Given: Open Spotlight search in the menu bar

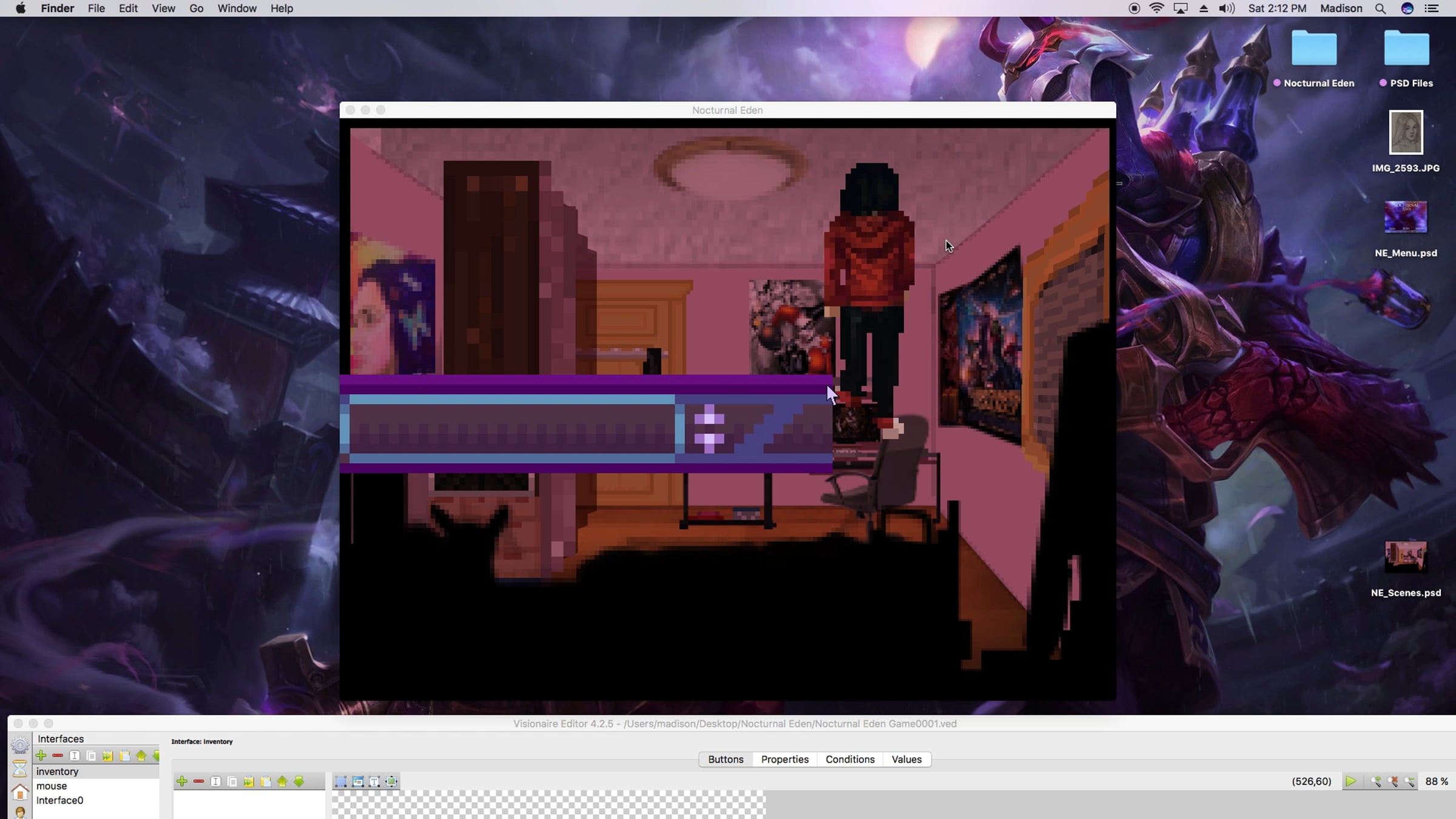Looking at the screenshot, I should tap(1380, 8).
